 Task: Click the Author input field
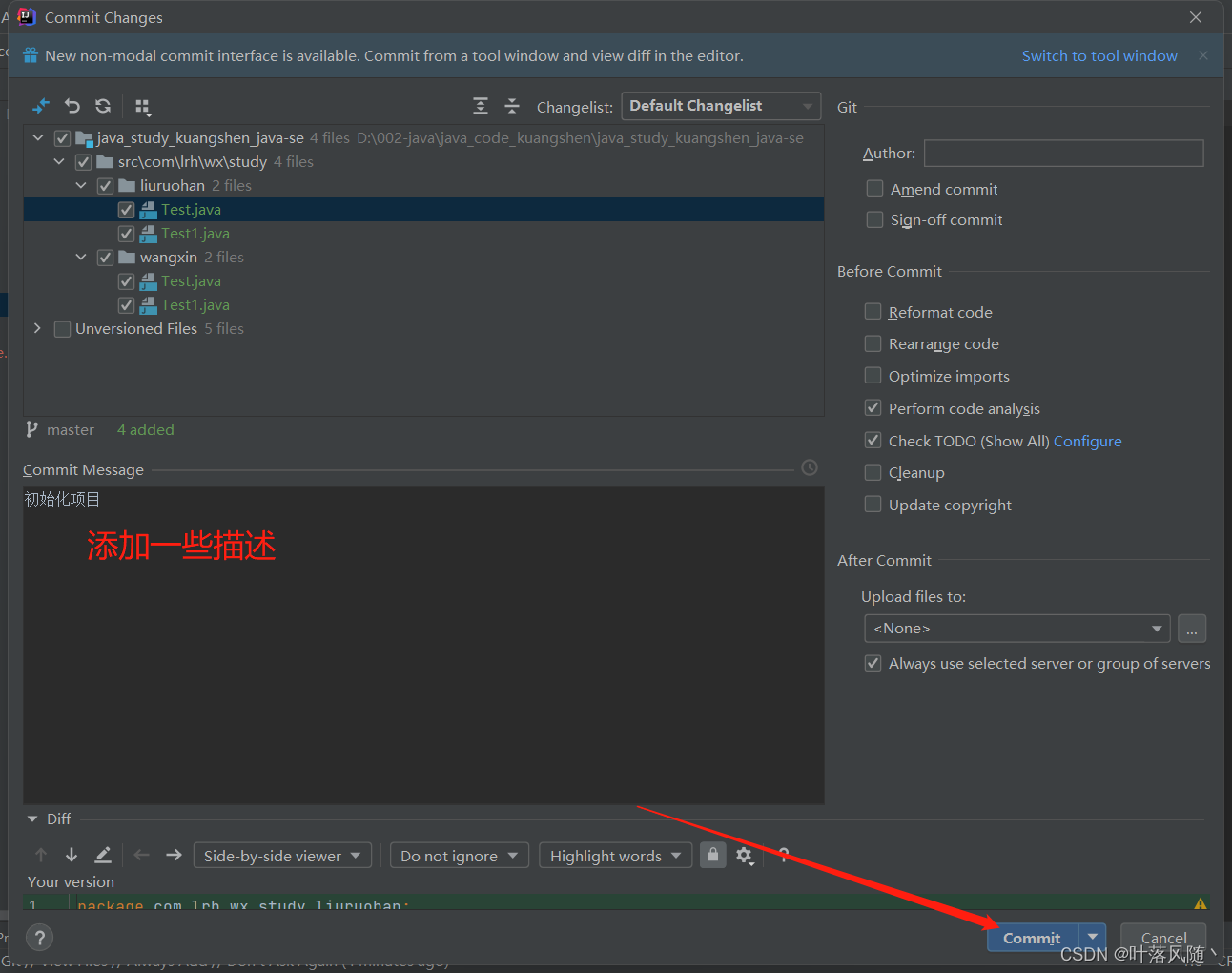coord(1064,153)
